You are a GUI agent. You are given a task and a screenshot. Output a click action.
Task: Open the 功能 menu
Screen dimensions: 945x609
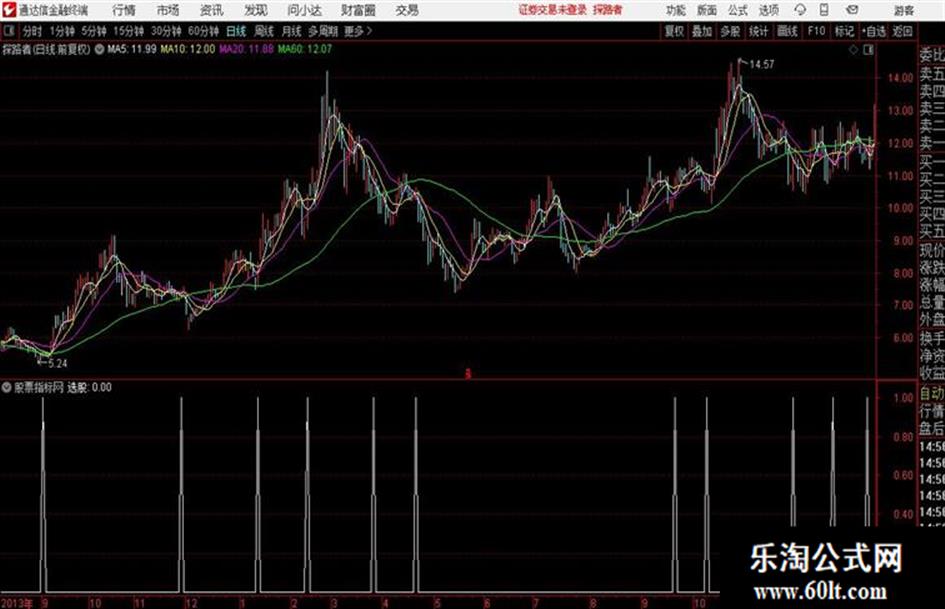(676, 10)
